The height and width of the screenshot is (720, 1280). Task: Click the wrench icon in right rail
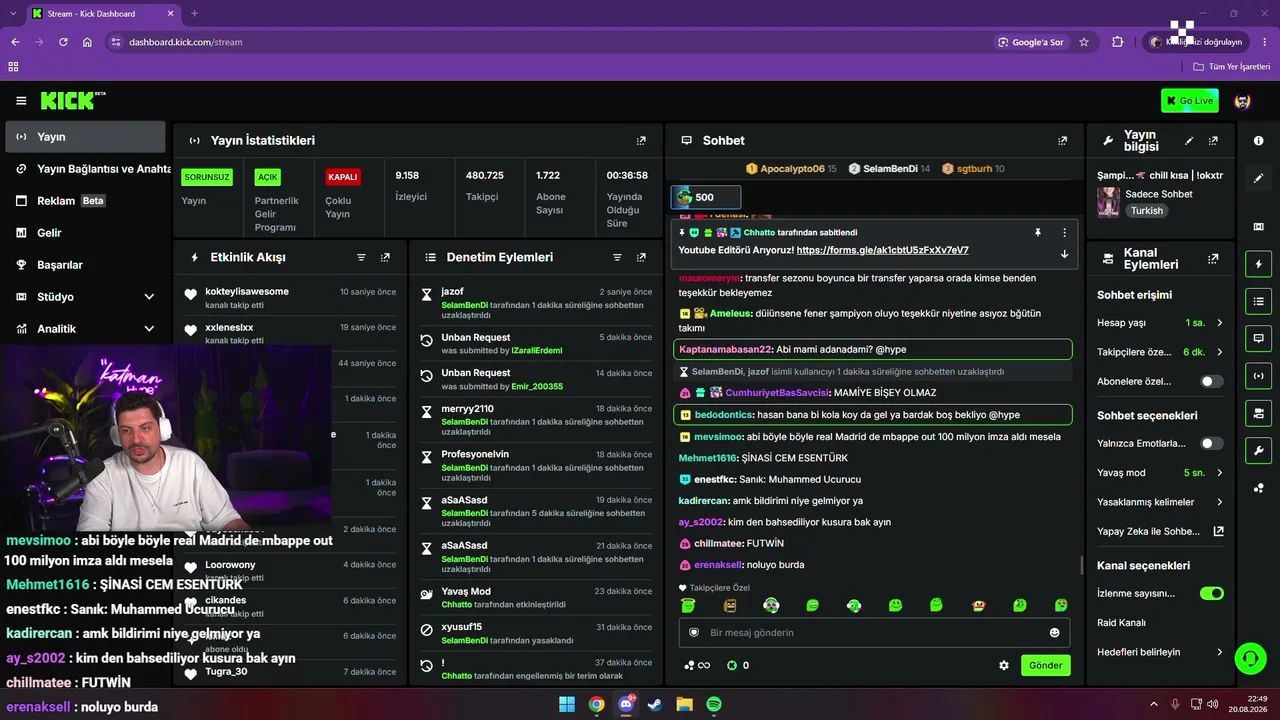pyautogui.click(x=1258, y=450)
